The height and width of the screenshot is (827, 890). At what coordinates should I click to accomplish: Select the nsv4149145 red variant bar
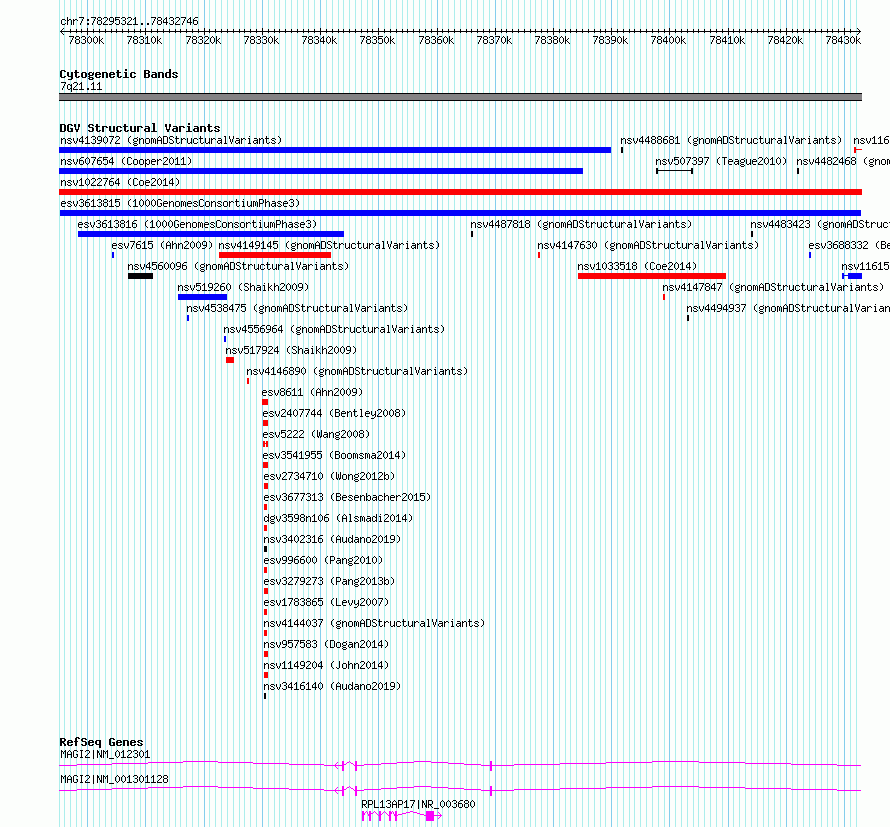275,255
